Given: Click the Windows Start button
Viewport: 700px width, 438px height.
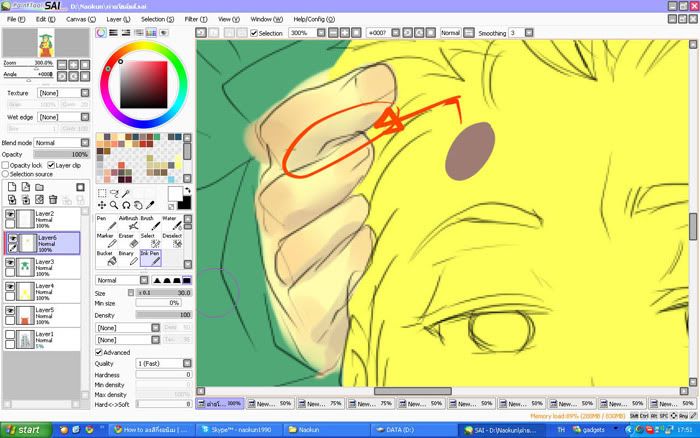Looking at the screenshot, I should coord(24,429).
